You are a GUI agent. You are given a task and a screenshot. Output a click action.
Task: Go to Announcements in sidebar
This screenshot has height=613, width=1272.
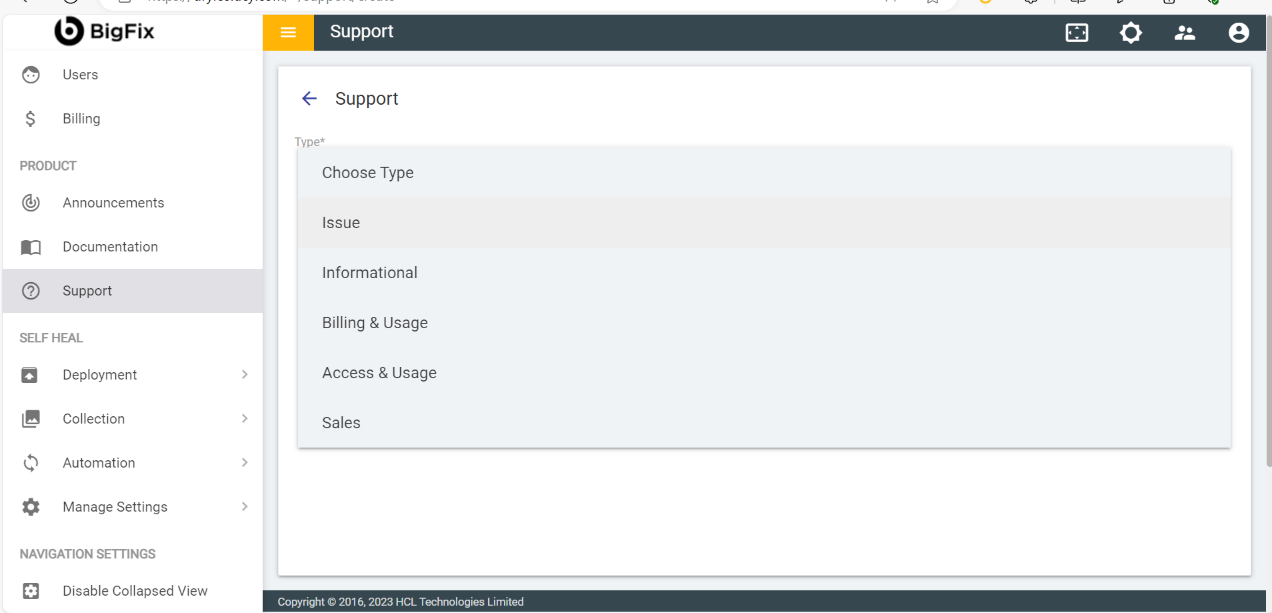tap(133, 203)
